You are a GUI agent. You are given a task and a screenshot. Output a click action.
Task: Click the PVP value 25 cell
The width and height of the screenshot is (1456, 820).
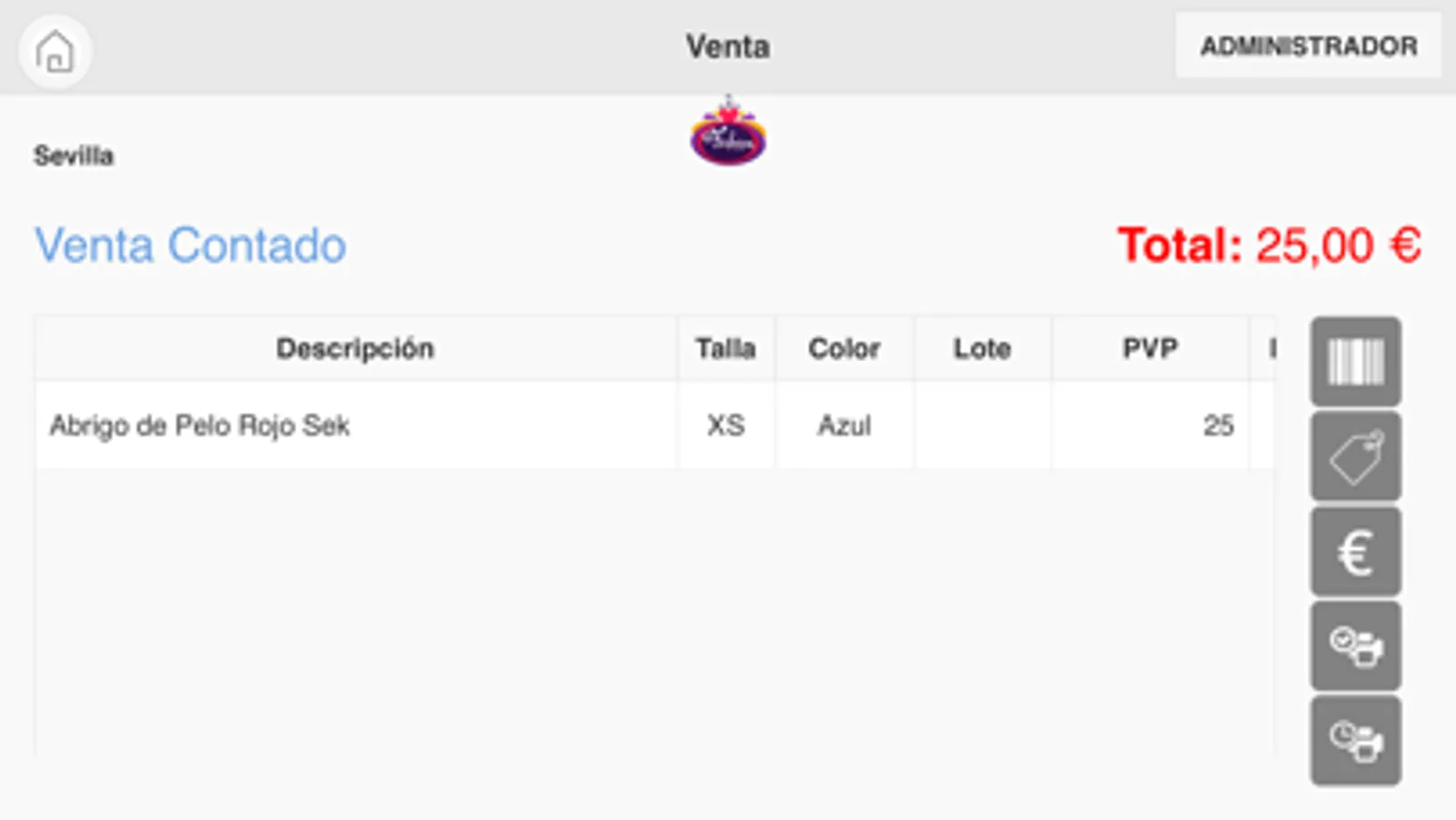pos(1149,425)
